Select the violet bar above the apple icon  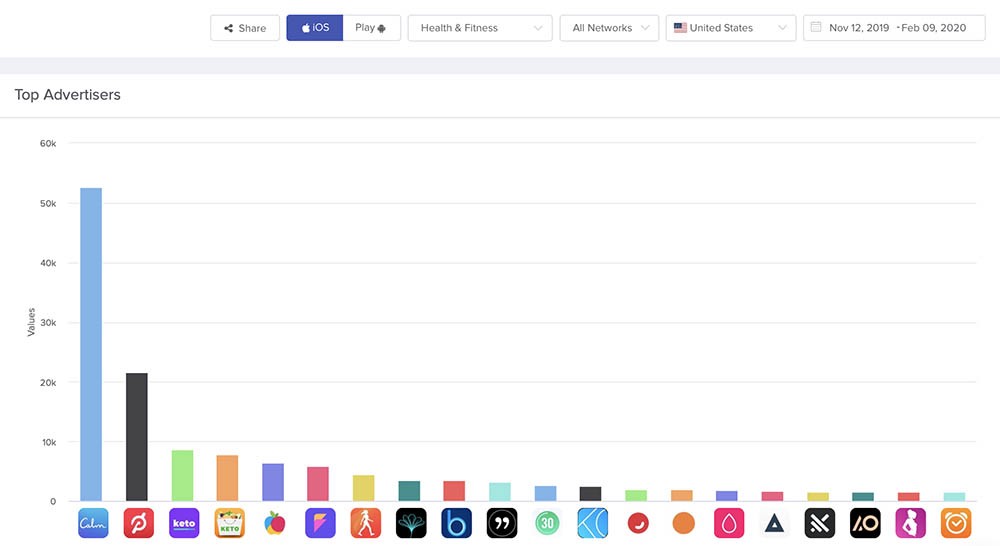[x=273, y=482]
